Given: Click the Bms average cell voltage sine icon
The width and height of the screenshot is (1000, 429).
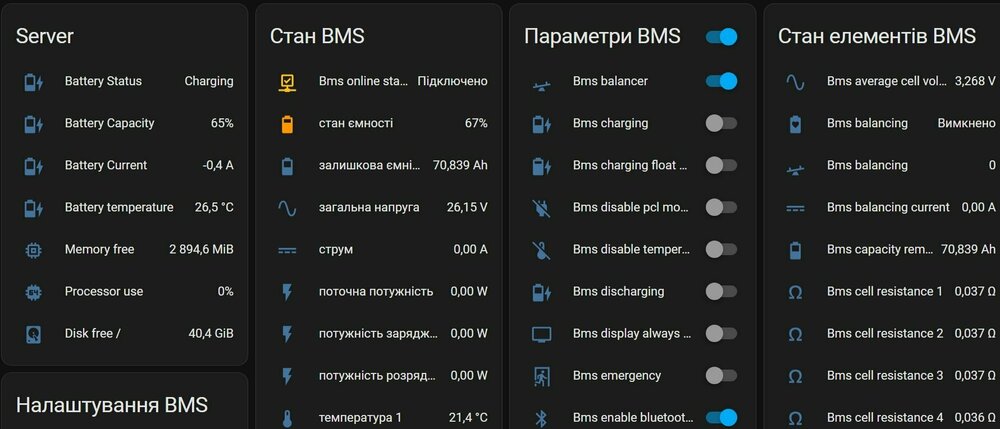Looking at the screenshot, I should (795, 82).
